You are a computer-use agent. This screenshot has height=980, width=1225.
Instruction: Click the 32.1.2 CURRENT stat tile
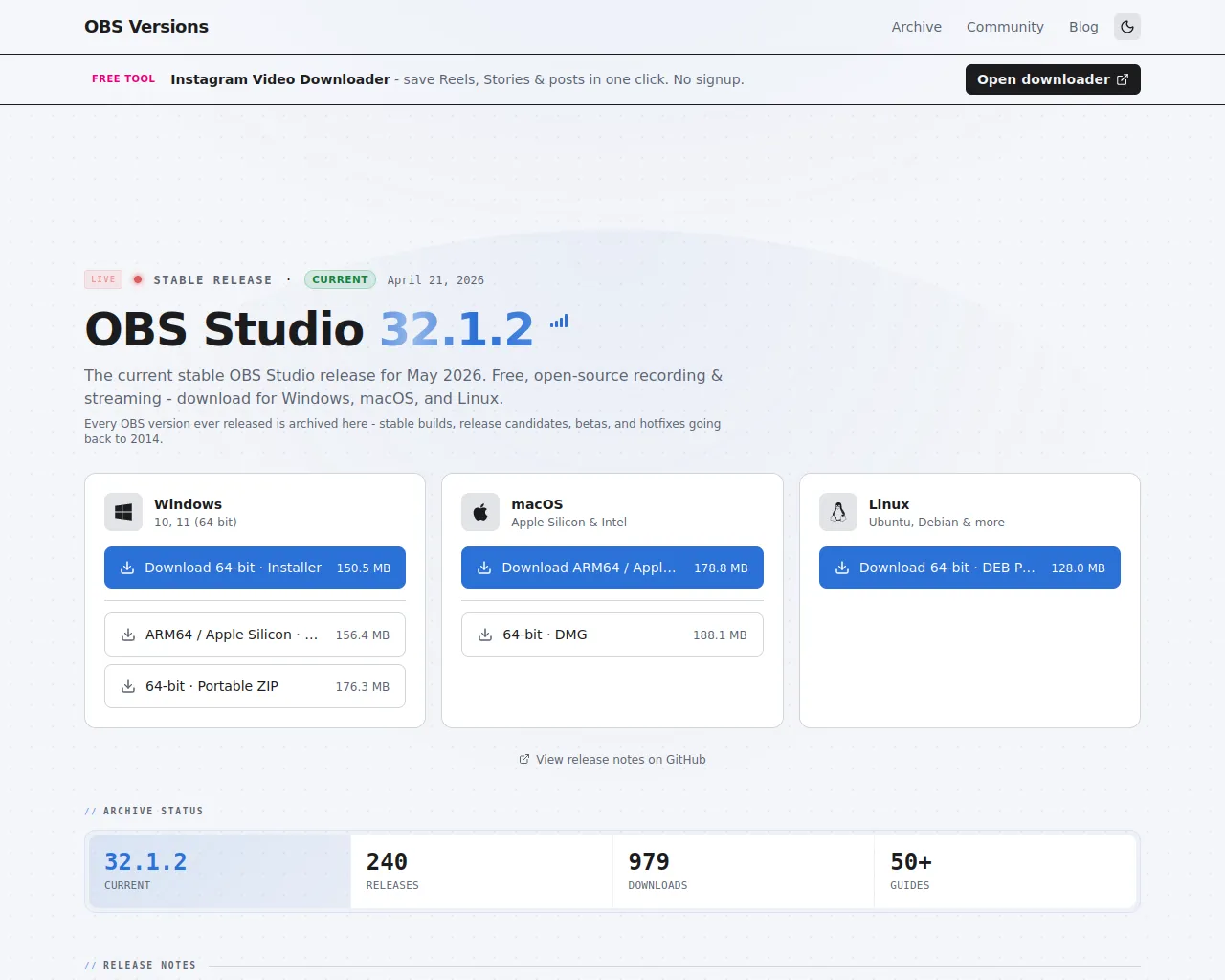tap(219, 871)
